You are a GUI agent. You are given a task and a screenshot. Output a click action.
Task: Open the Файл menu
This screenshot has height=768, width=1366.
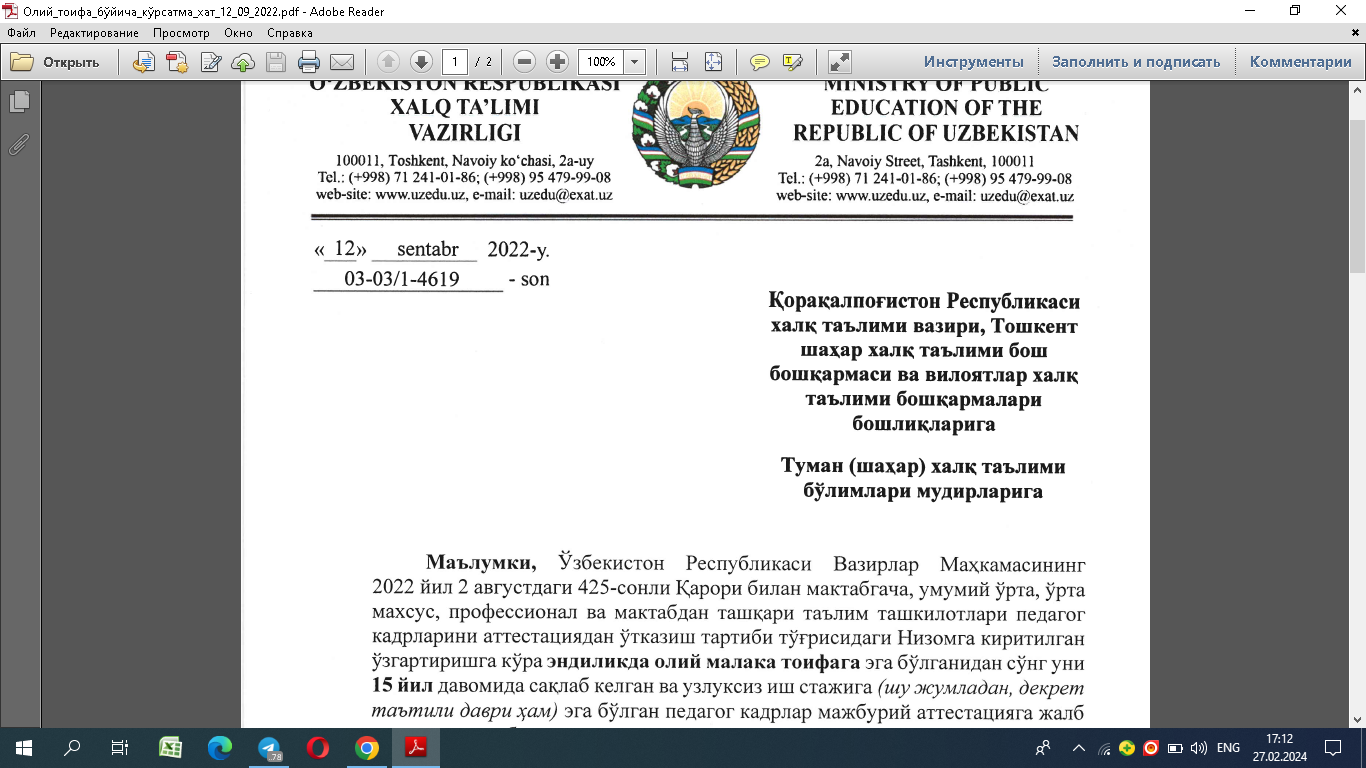pos(21,33)
